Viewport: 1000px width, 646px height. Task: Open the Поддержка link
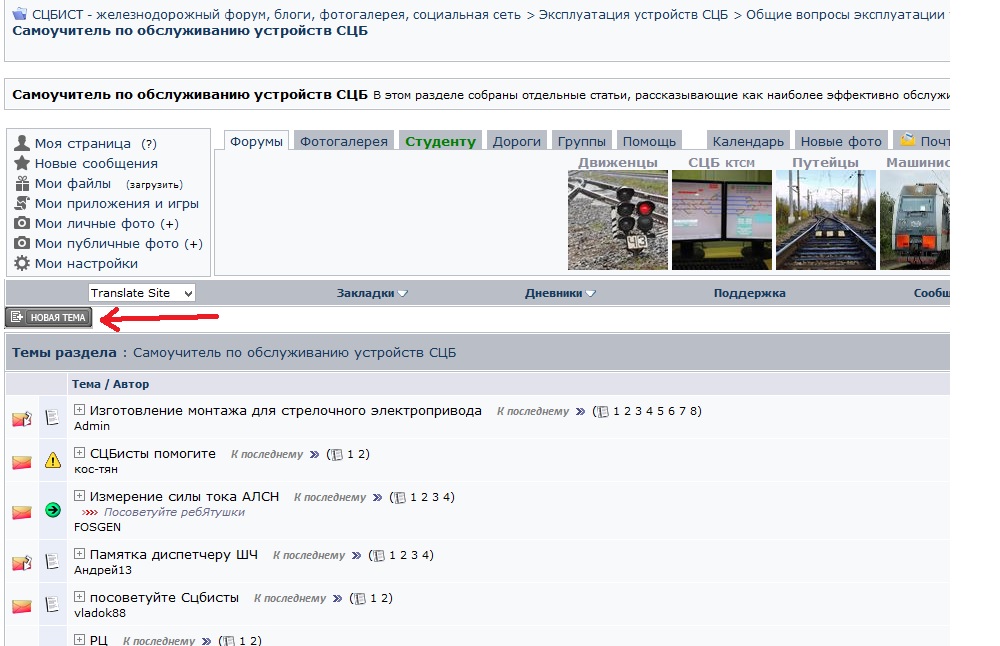coord(749,293)
